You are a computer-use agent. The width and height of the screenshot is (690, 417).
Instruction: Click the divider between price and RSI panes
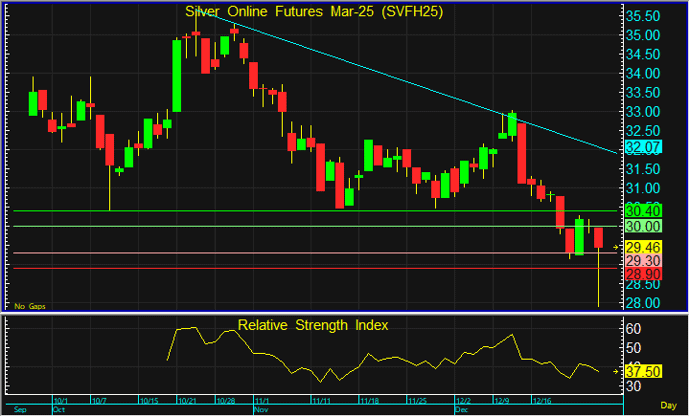310,313
